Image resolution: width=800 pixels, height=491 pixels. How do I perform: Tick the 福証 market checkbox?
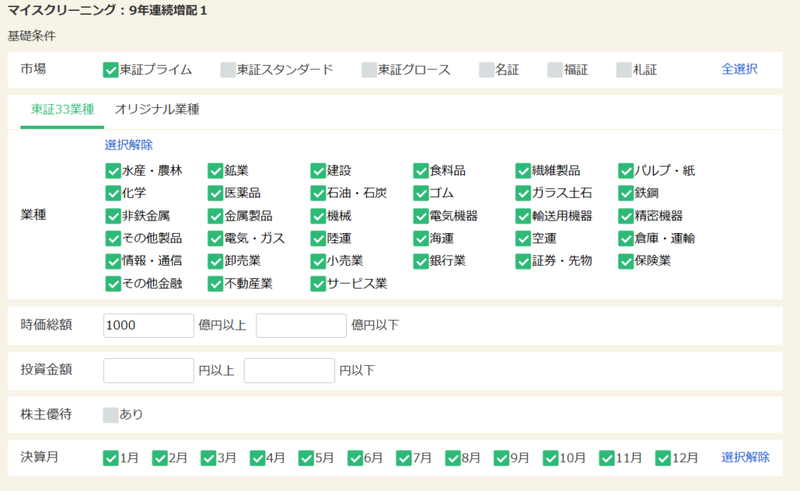(555, 70)
